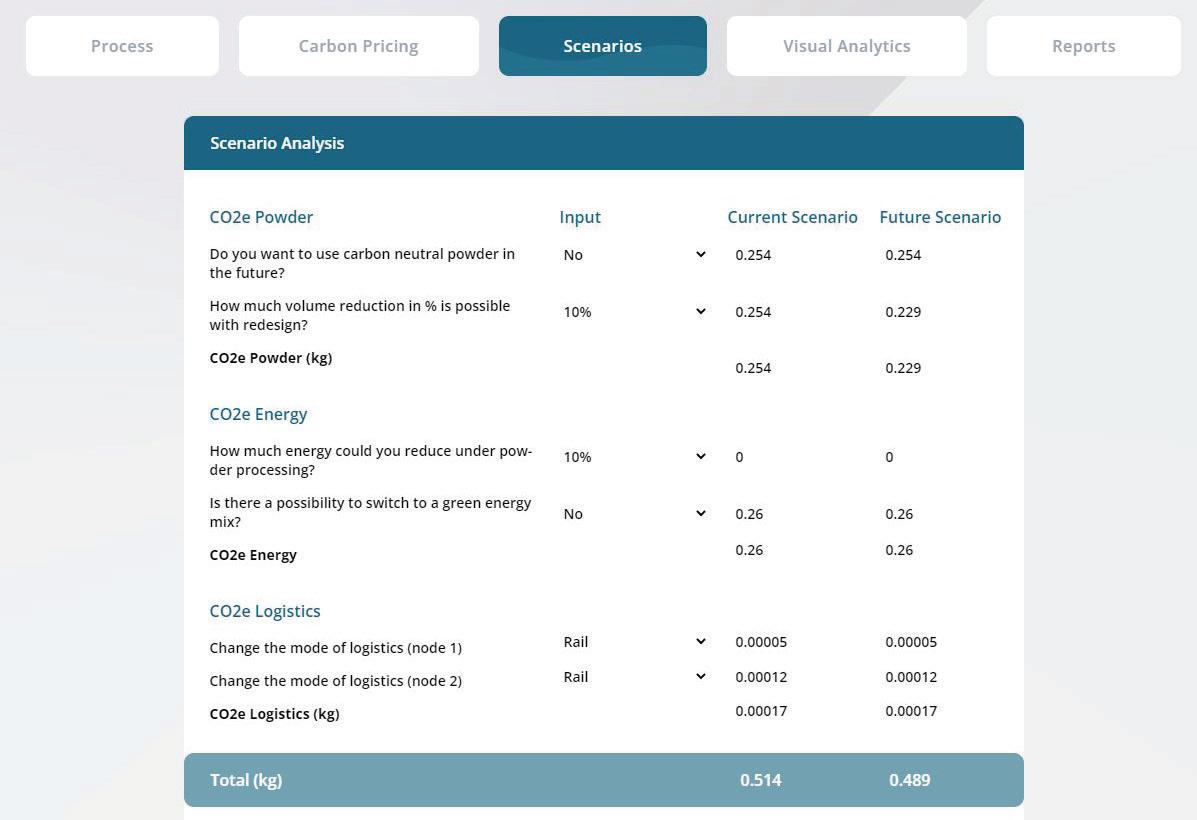Click the carbon neutral powder dropdown chevron
The width and height of the screenshot is (1197, 820).
(701, 255)
